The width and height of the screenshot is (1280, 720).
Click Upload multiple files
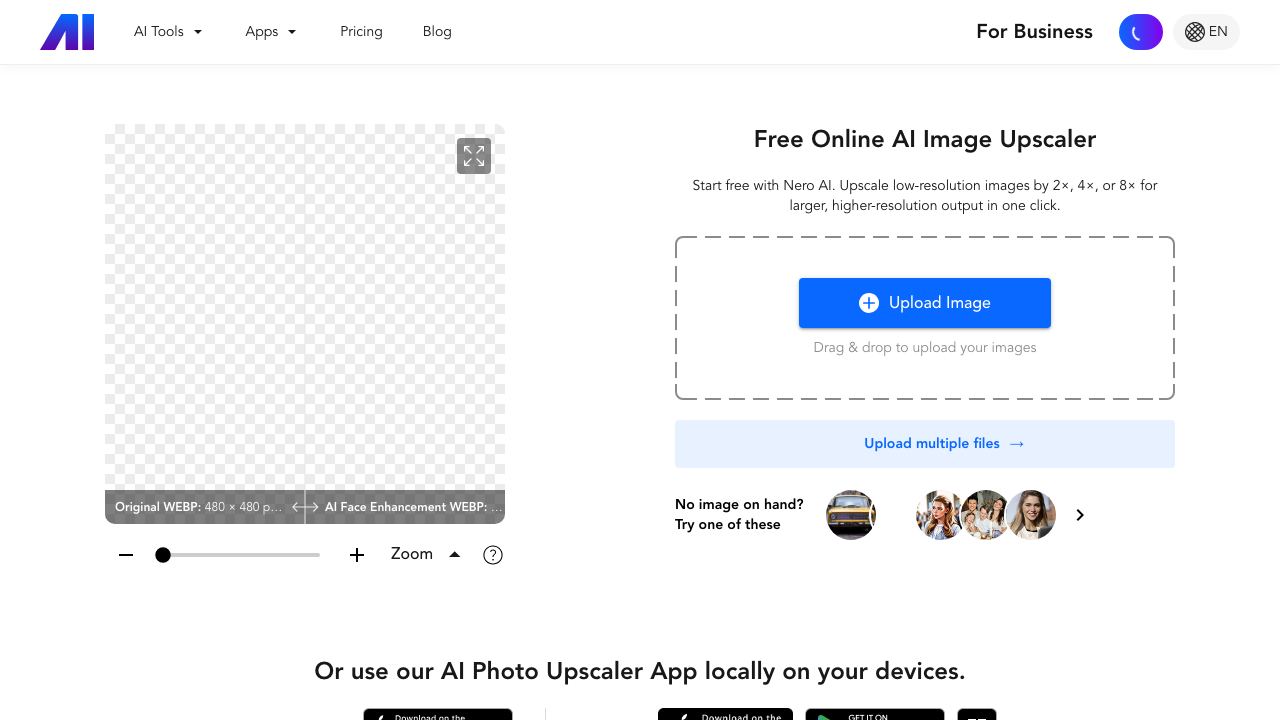click(x=925, y=444)
